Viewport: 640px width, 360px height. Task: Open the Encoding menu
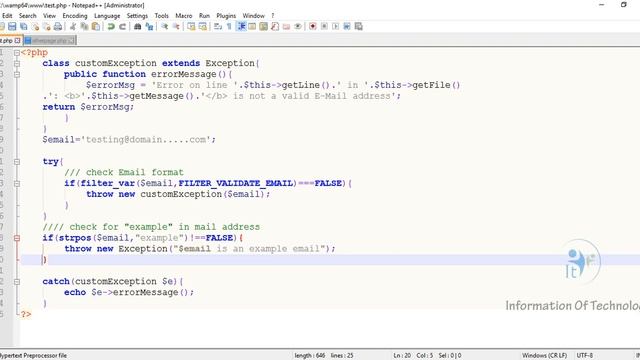pyautogui.click(x=75, y=16)
